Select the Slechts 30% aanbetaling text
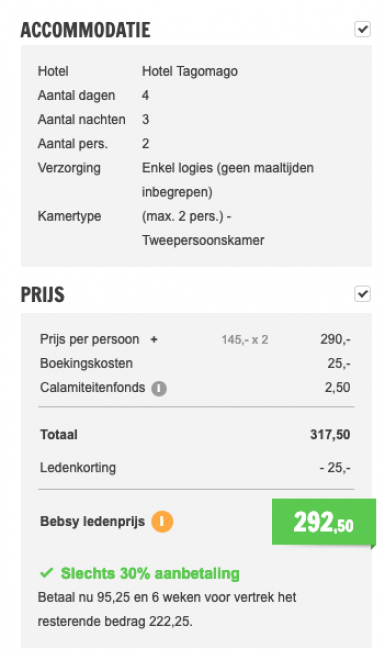This screenshot has height=660, width=385. click(150, 573)
